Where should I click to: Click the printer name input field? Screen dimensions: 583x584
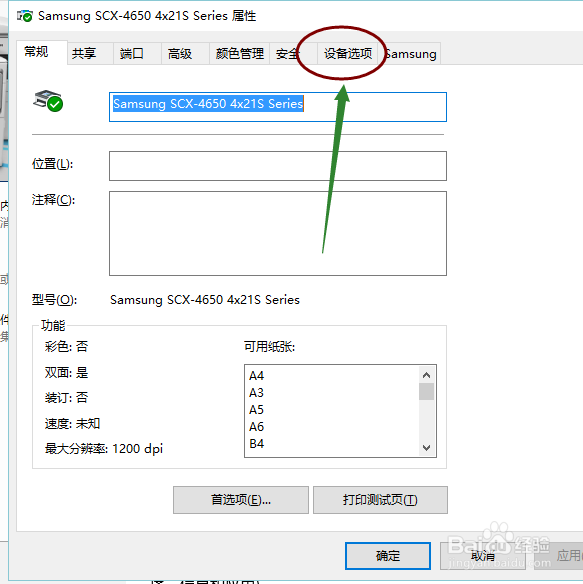pyautogui.click(x=278, y=107)
